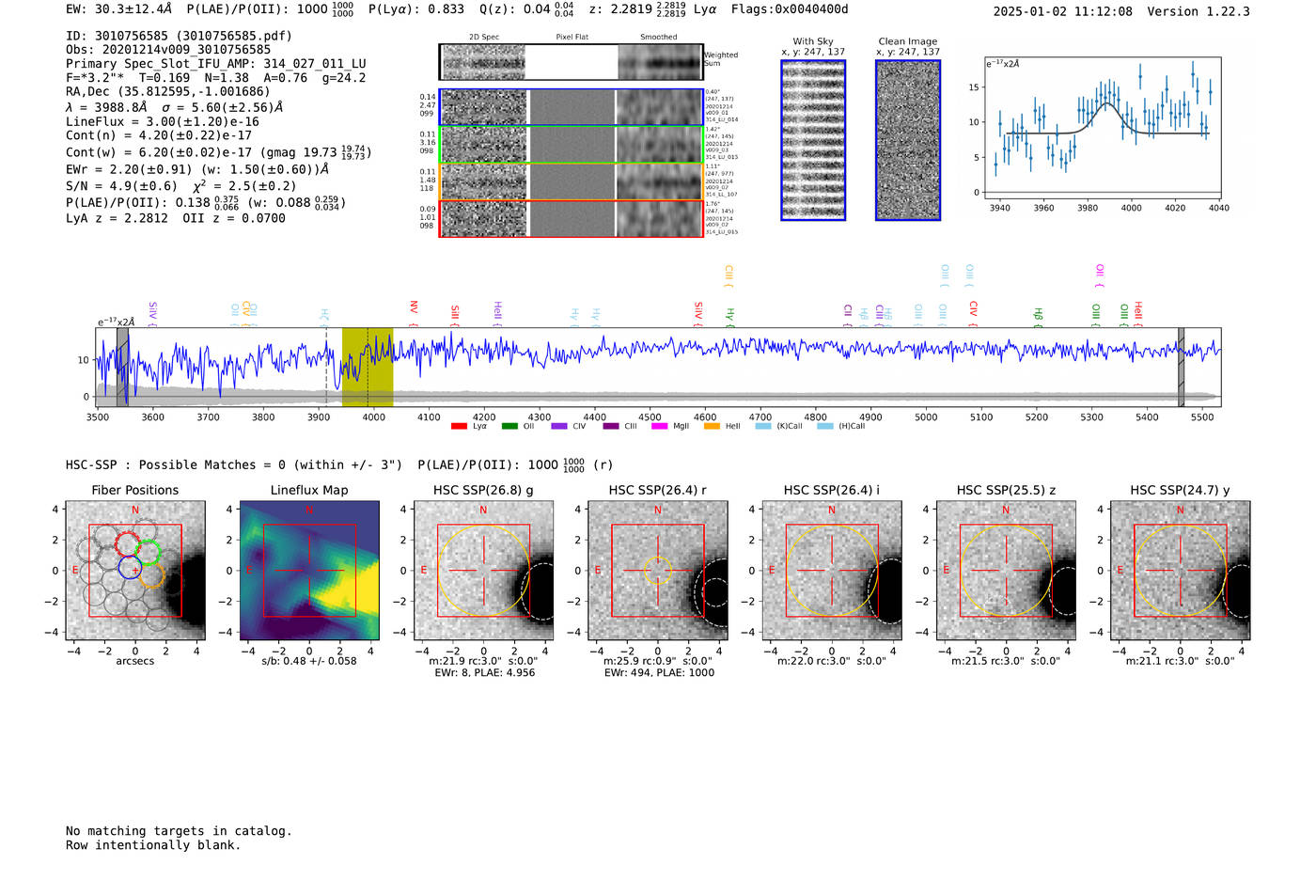This screenshot has width=1316, height=896.
Task: Click the dark purple CIII legend swatch
Action: pos(611,426)
